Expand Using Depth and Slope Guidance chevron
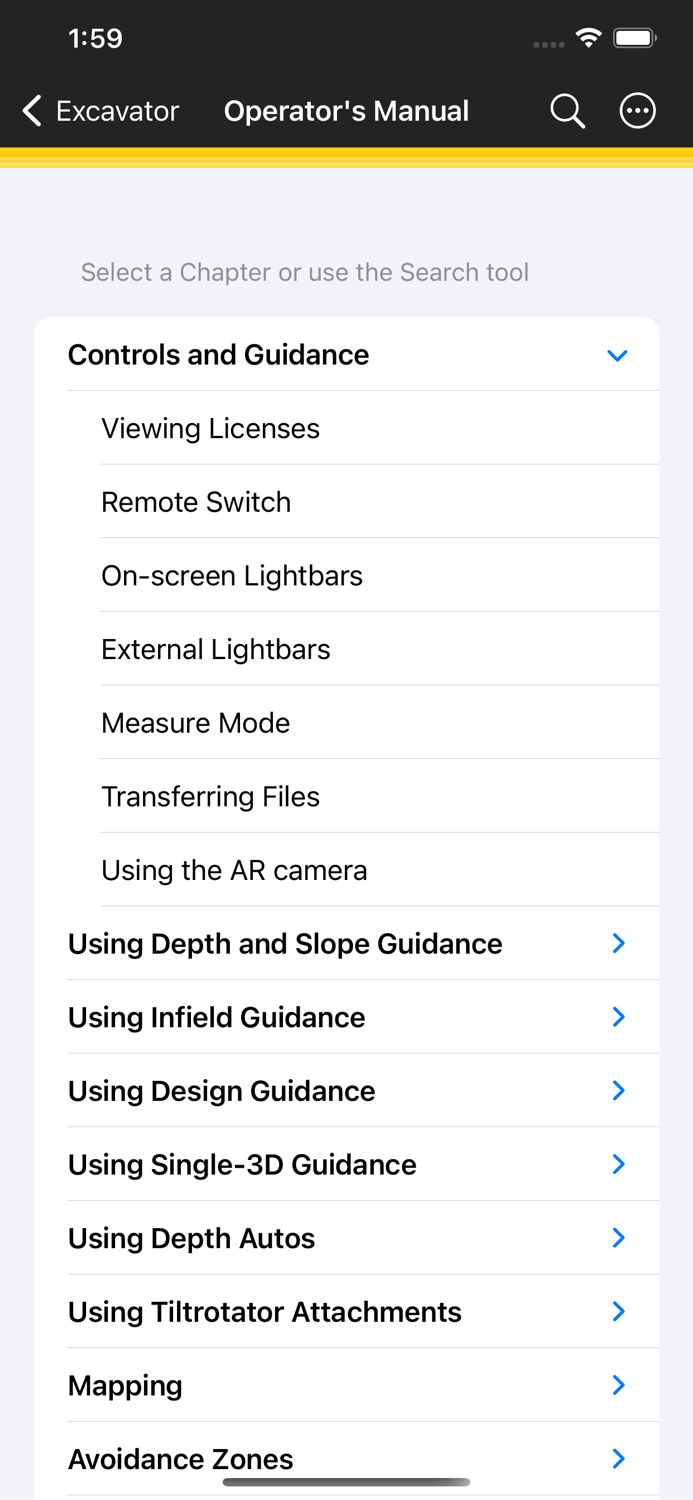 (x=618, y=943)
